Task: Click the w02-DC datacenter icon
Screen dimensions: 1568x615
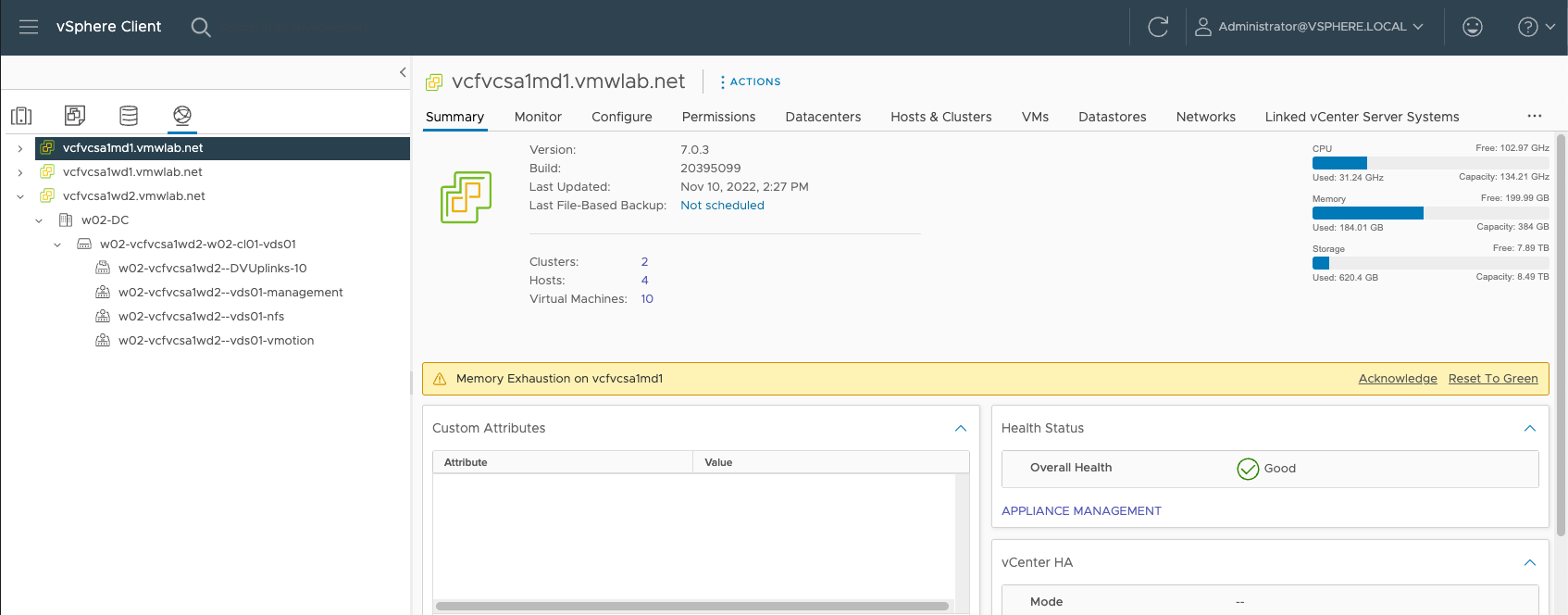Action: click(66, 220)
